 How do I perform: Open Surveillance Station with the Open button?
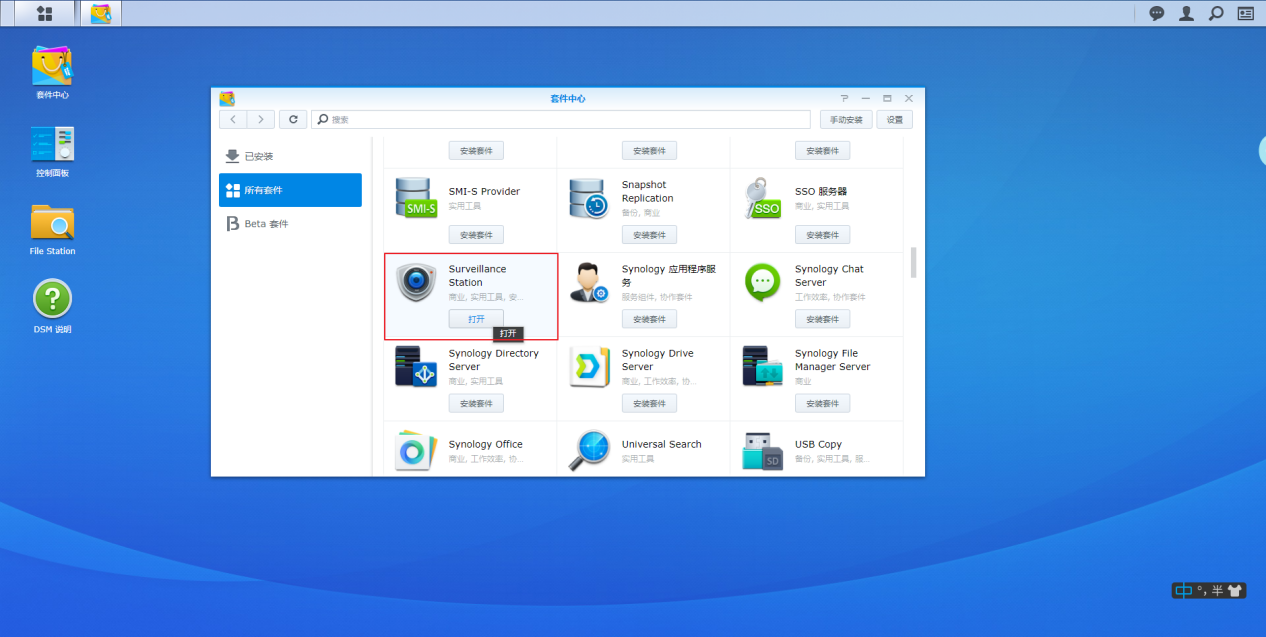click(x=476, y=319)
